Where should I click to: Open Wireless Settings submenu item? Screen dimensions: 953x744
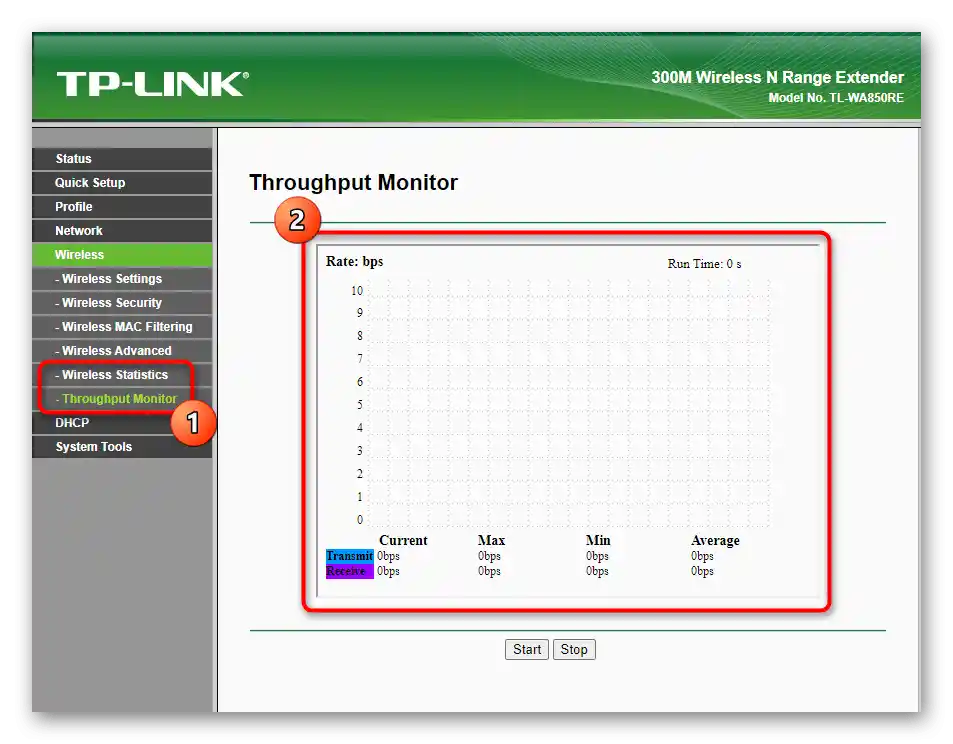[122, 279]
